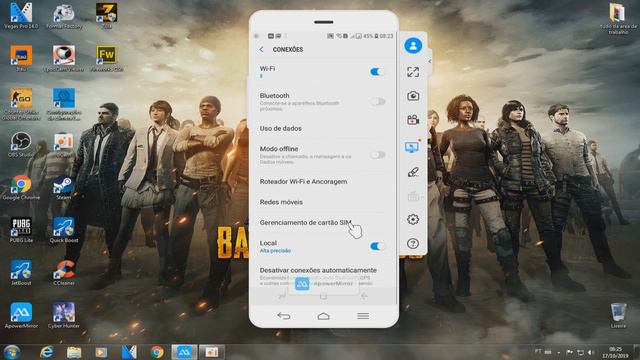640x360 pixels.
Task: Open ApowerMirror desktop shortcut
Action: 21,316
